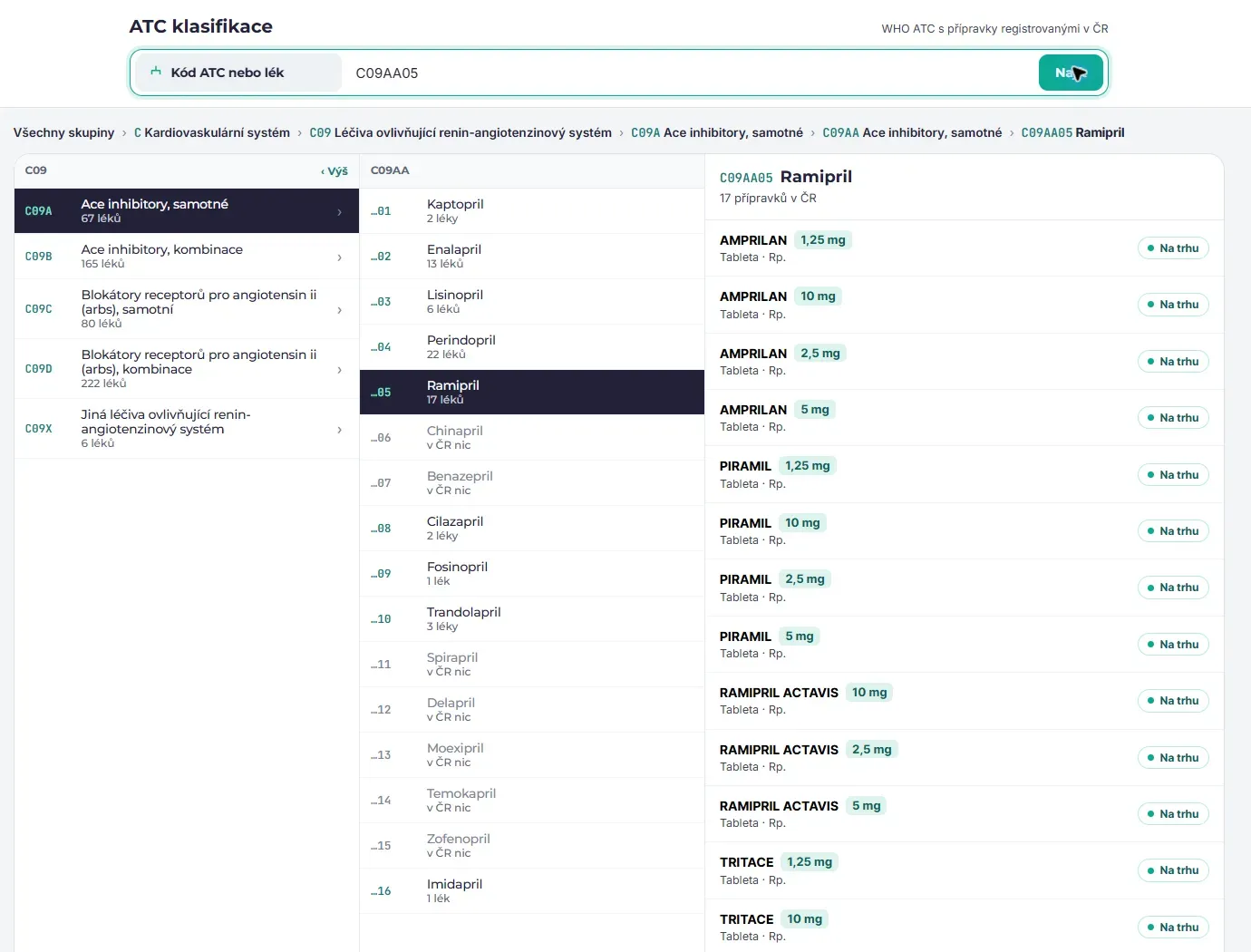This screenshot has width=1251, height=952.
Task: Open the Všechny skupiny breadcrumb
Action: click(x=63, y=132)
